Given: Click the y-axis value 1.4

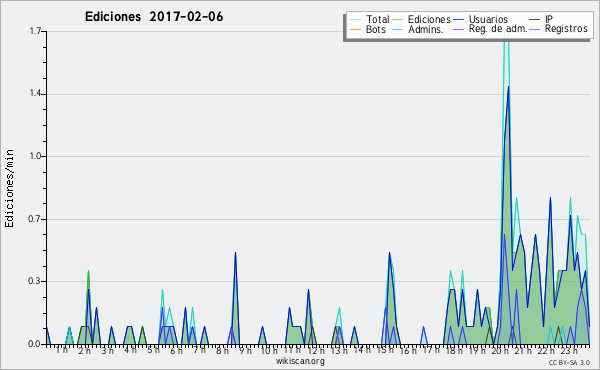Looking at the screenshot, I should (x=35, y=94).
